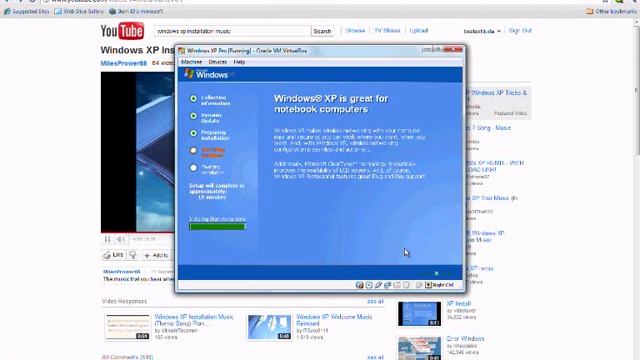Open the Machine menu in VirtualBox
This screenshot has width=640, height=360.
click(x=191, y=62)
